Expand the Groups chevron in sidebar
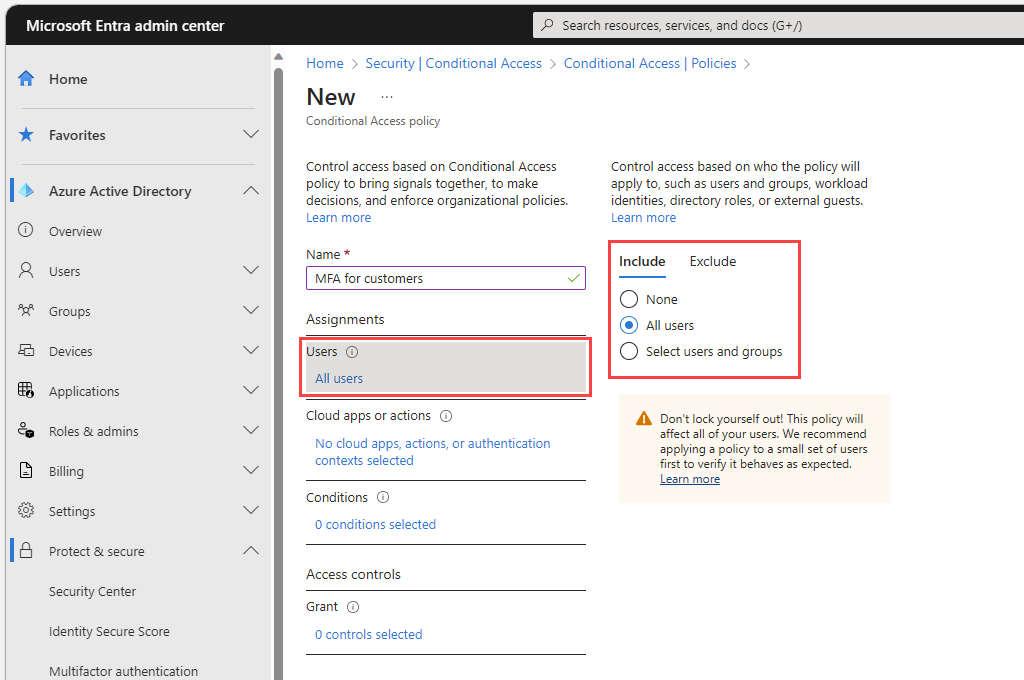1024x680 pixels. (251, 310)
